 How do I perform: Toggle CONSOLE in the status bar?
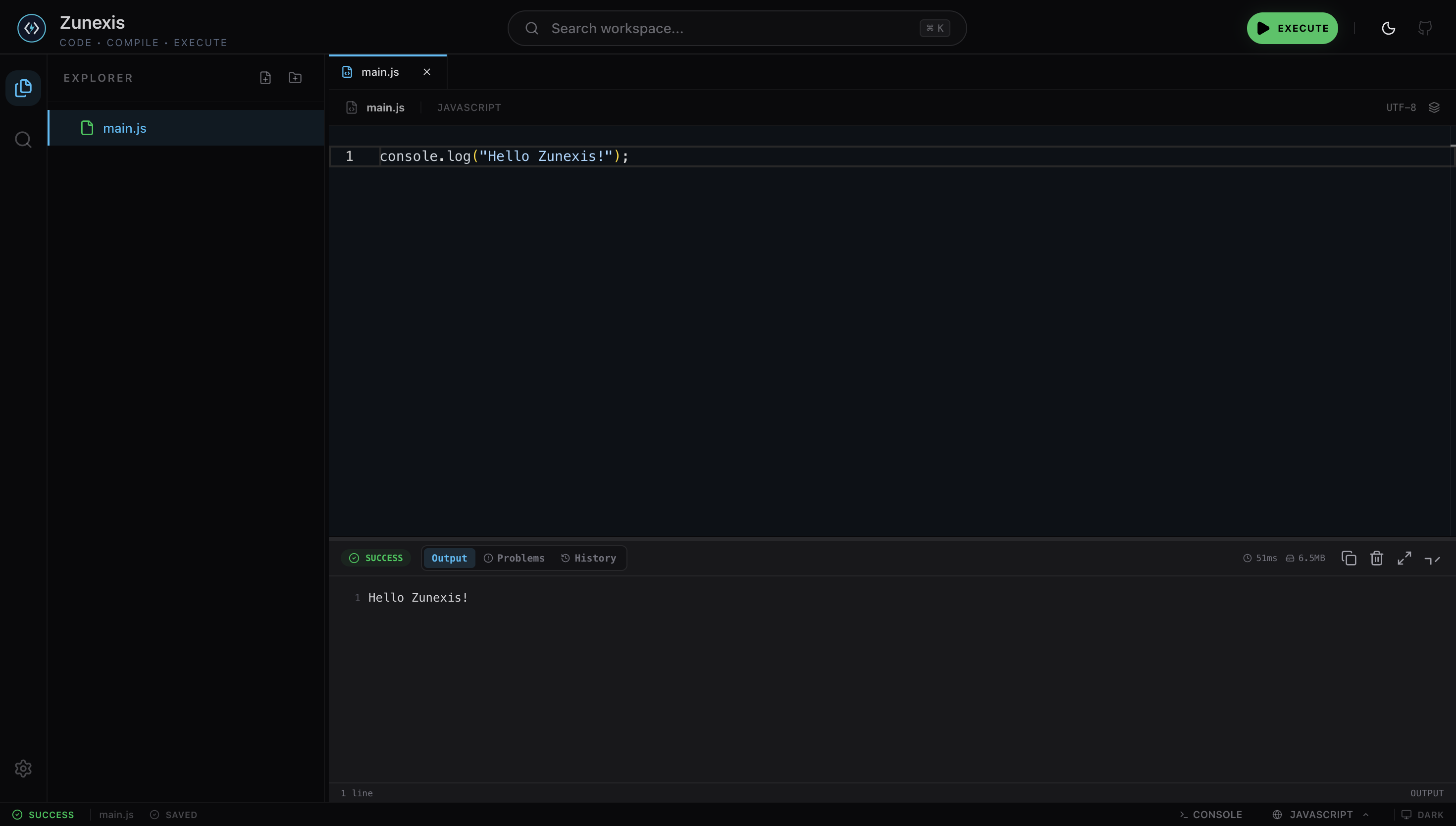(x=1211, y=815)
